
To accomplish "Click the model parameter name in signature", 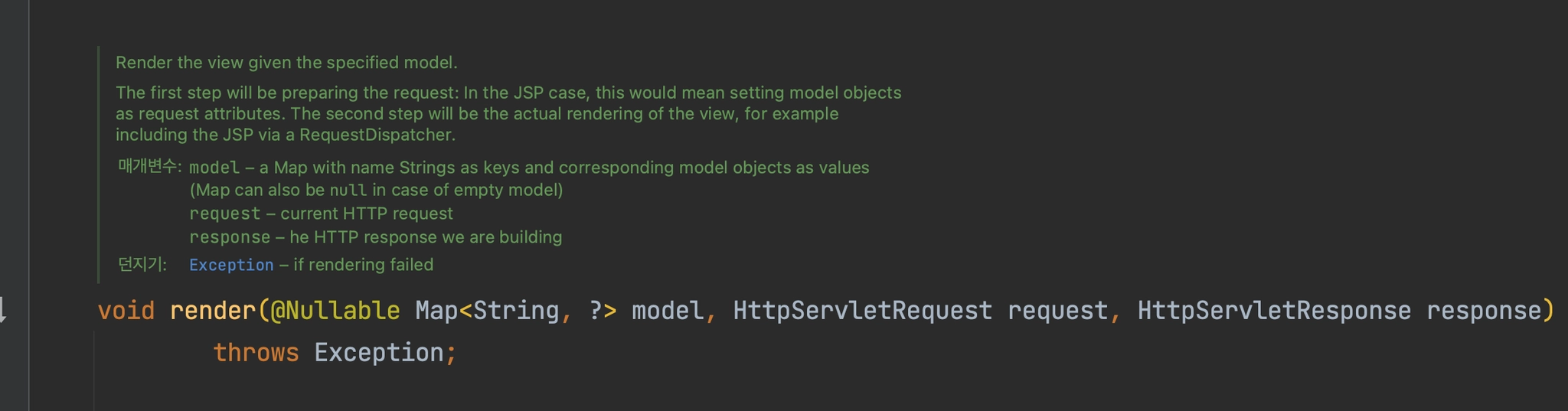I will point(667,310).
